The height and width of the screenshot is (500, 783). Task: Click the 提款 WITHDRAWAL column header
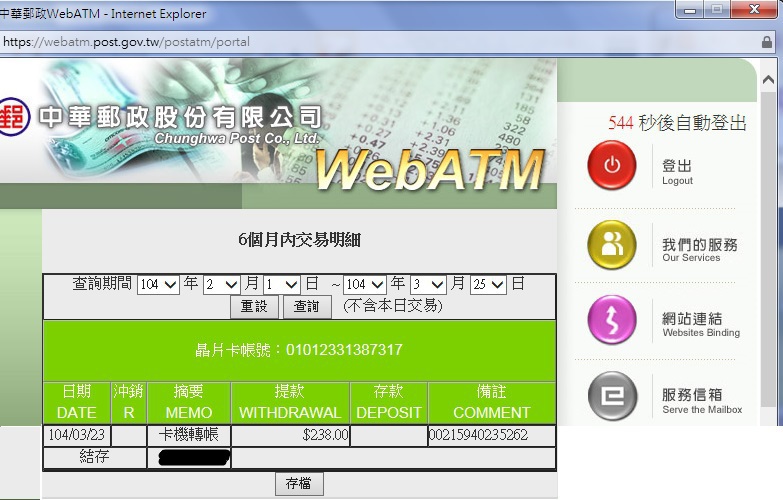coord(290,402)
